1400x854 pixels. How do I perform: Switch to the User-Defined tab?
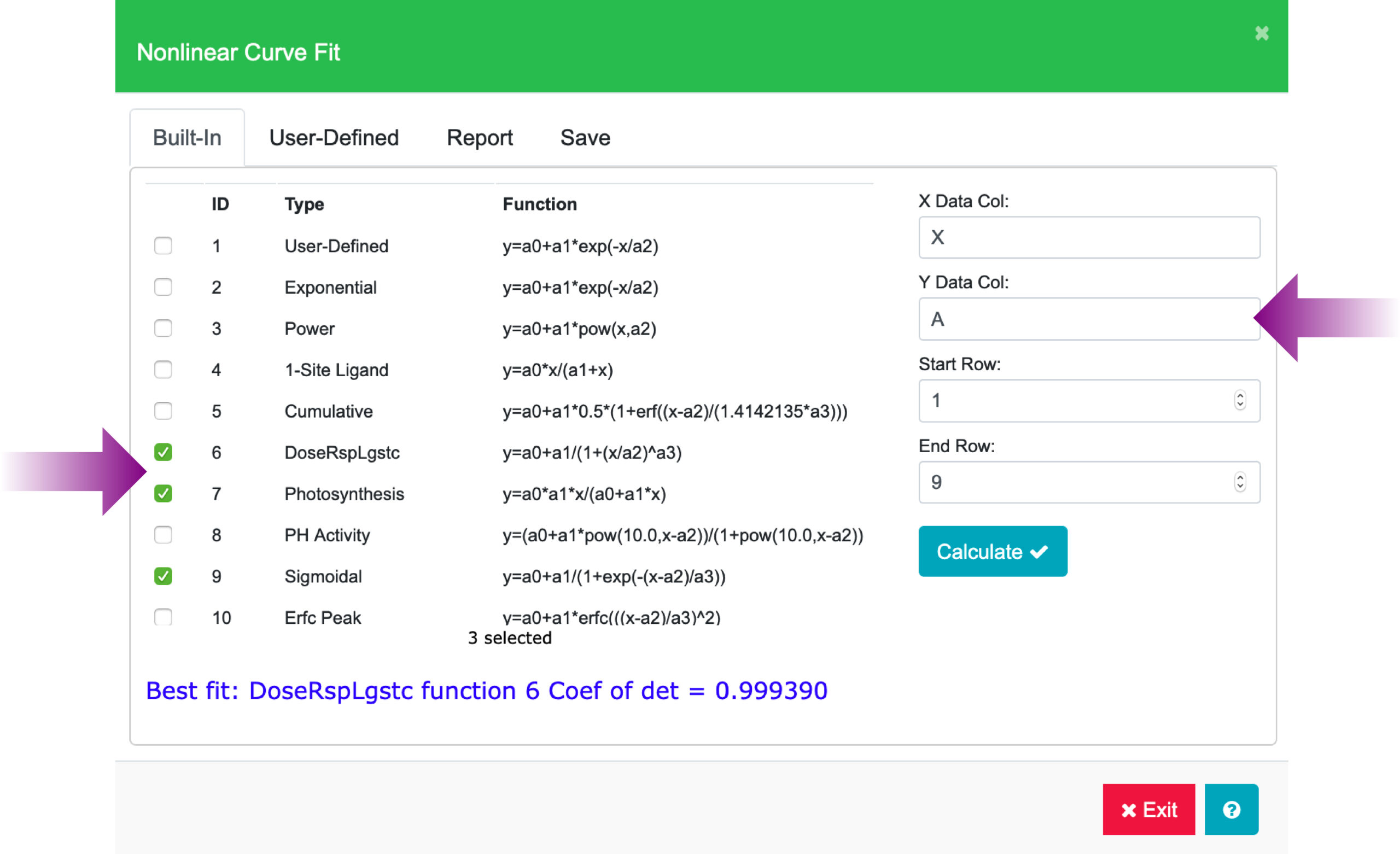click(334, 138)
